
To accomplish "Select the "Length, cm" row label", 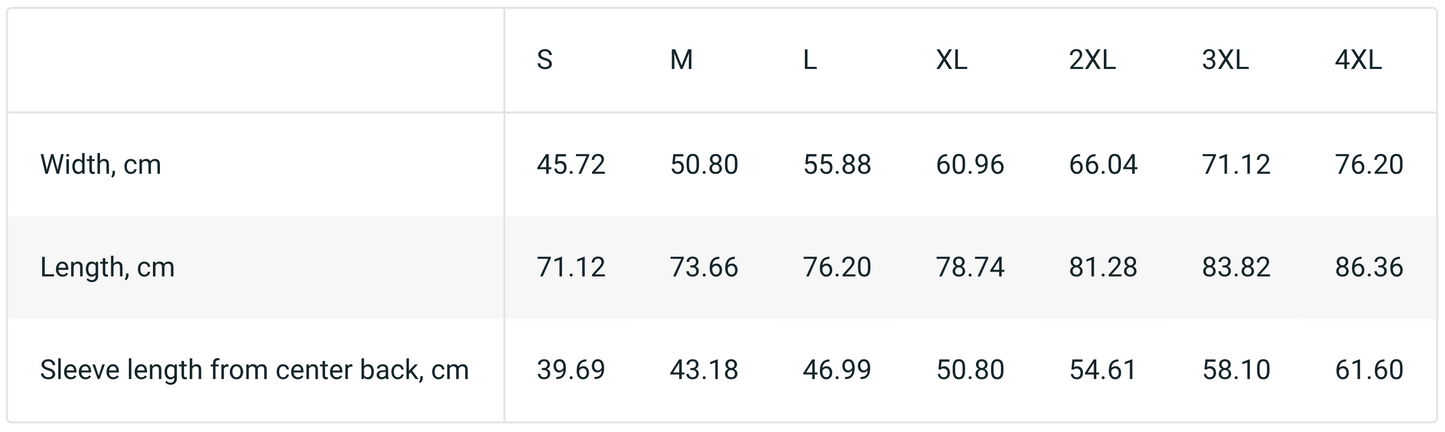I will click(107, 268).
